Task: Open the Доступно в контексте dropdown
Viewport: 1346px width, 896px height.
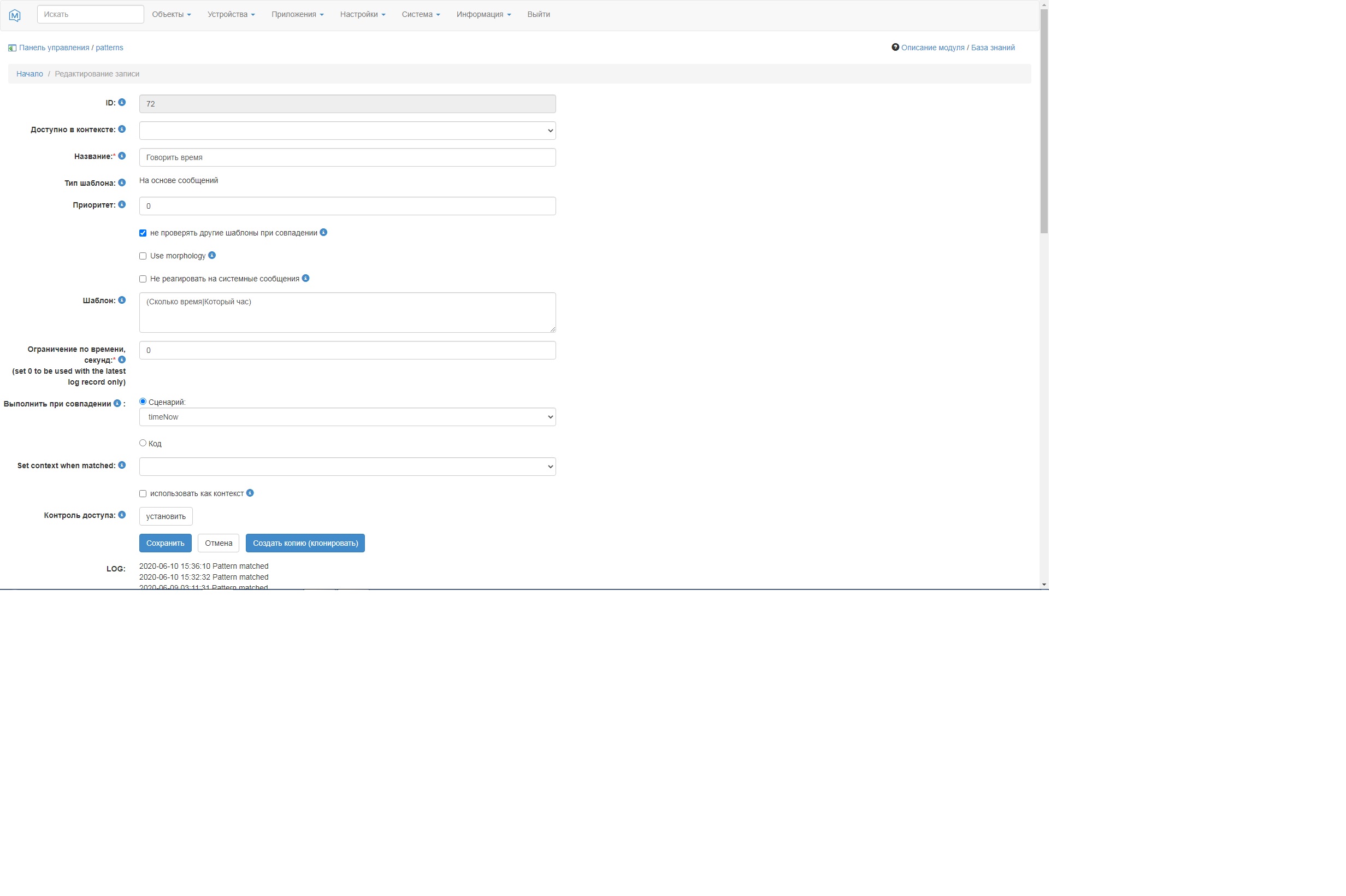Action: coord(346,130)
